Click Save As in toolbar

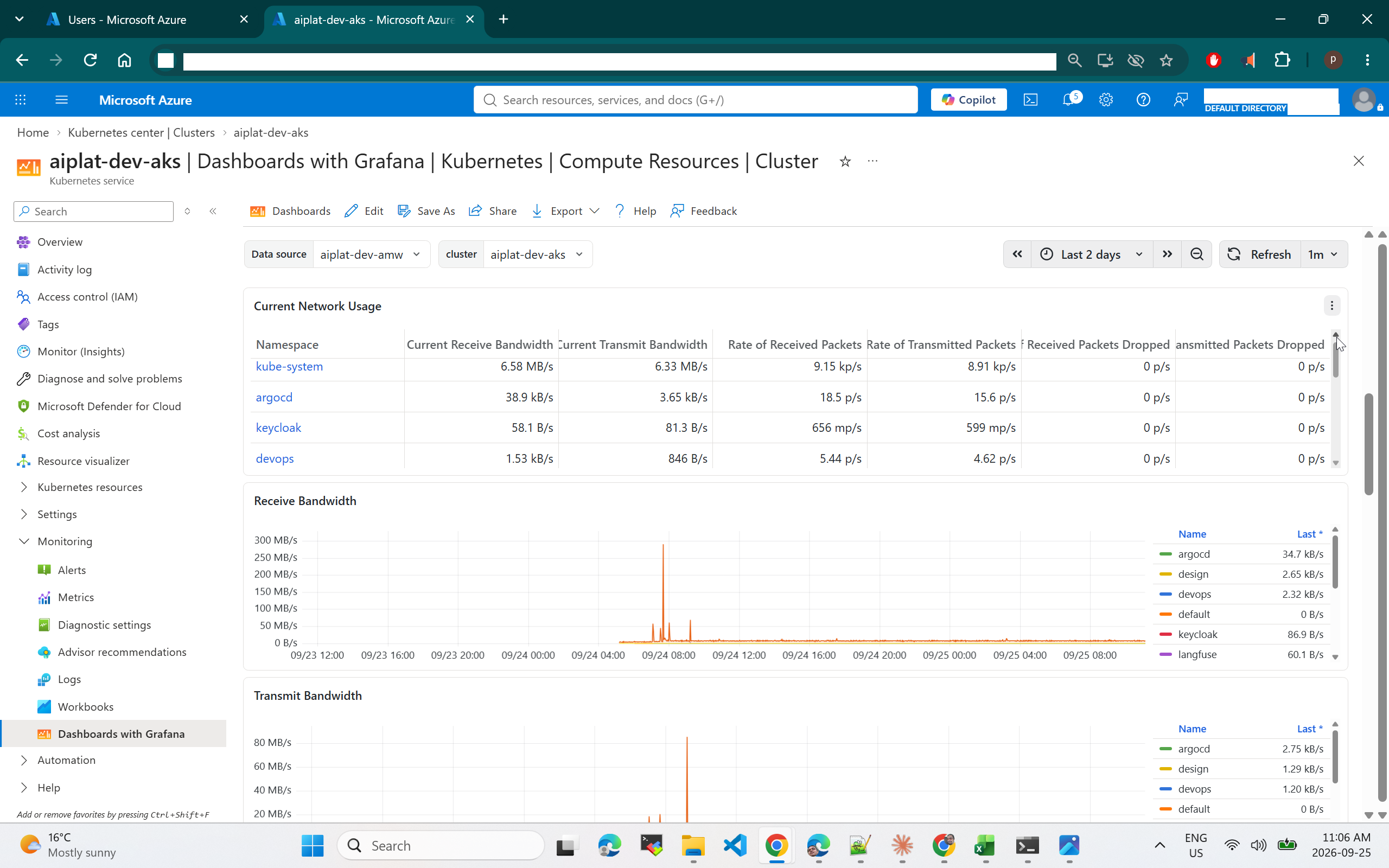426,211
